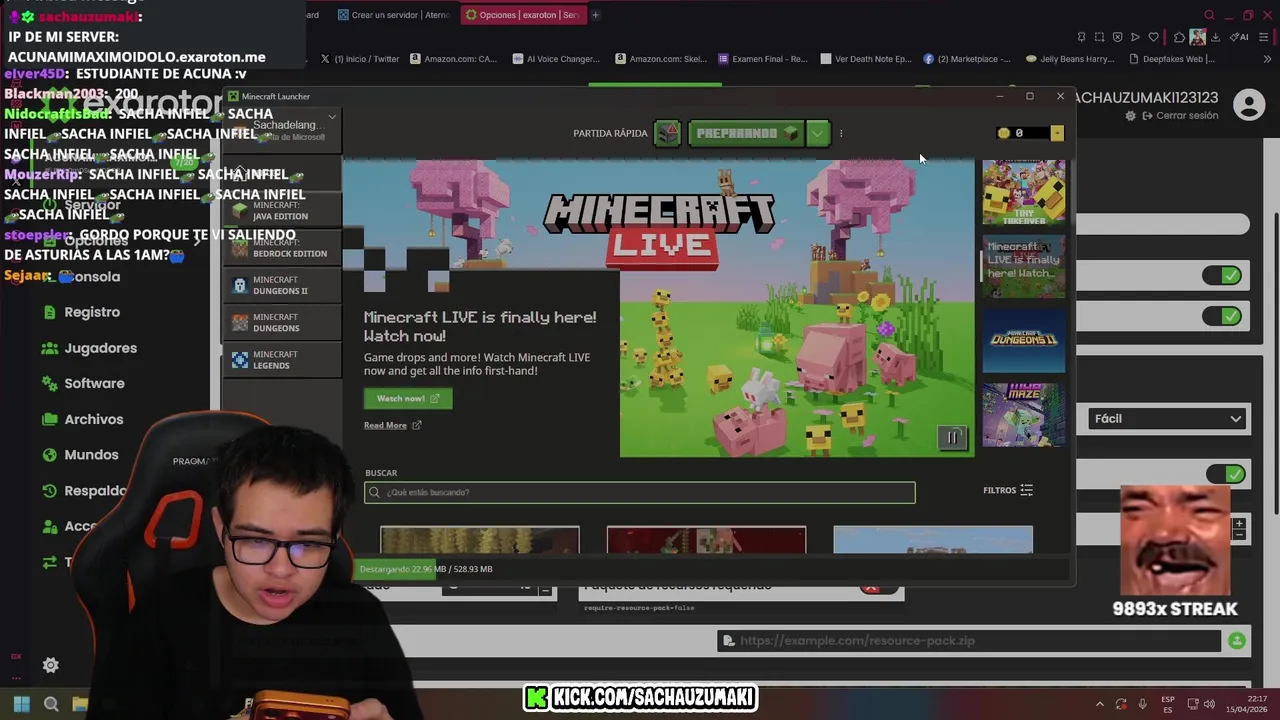Click the resource pack URL input field
This screenshot has width=1280, height=720.
969,641
